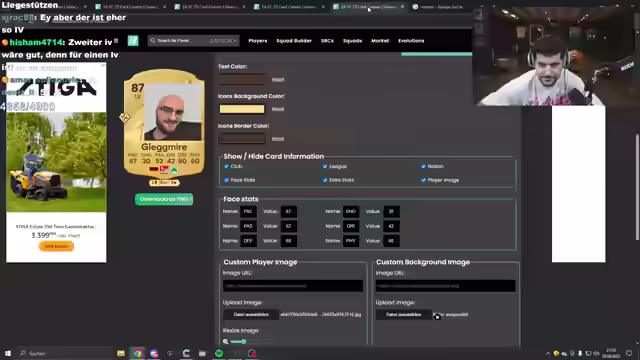Screen dimensions: 640x360
Task: Open the Evolutions menu
Action: 411,41
